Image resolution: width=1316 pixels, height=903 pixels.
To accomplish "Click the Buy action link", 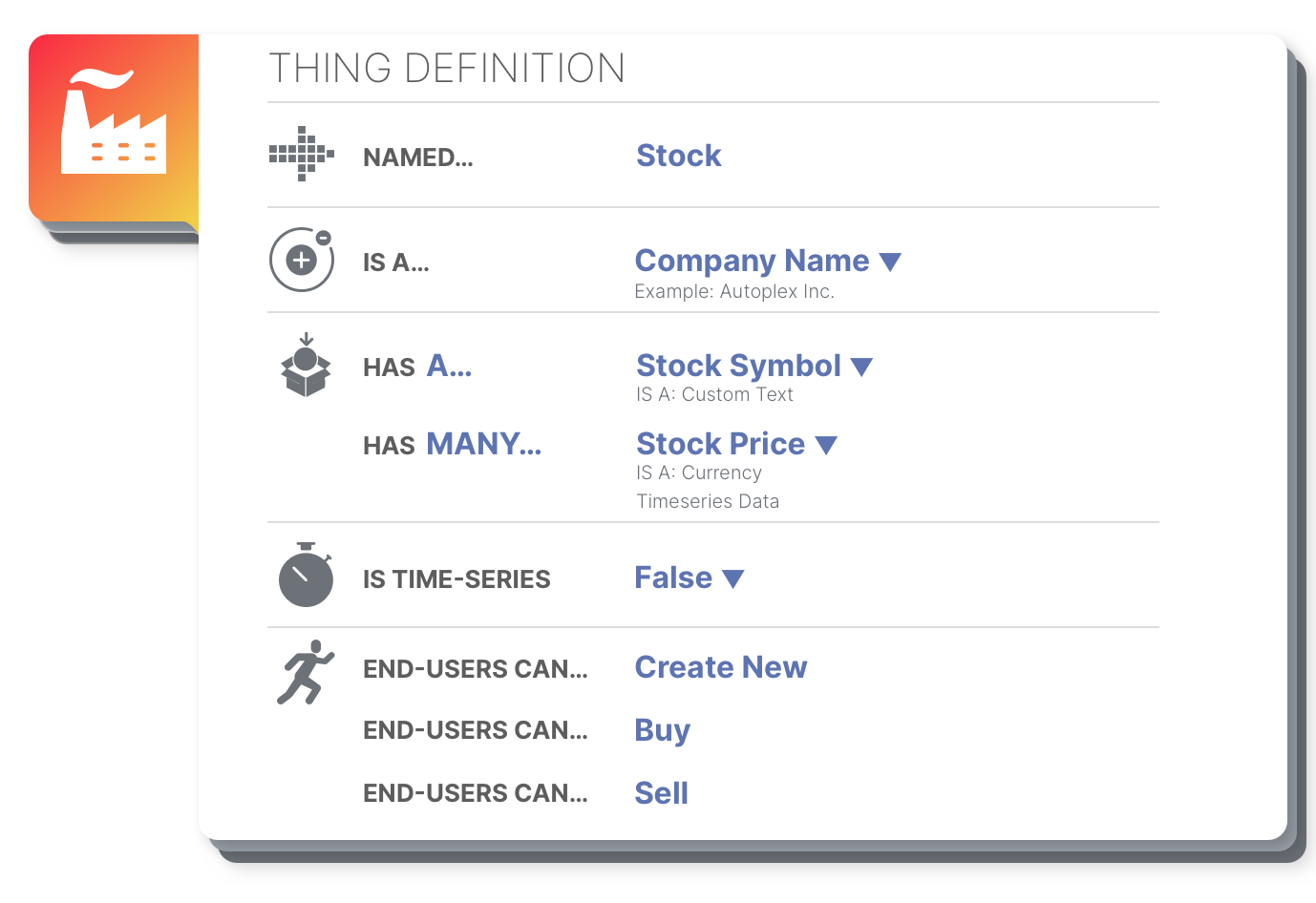I will [663, 730].
